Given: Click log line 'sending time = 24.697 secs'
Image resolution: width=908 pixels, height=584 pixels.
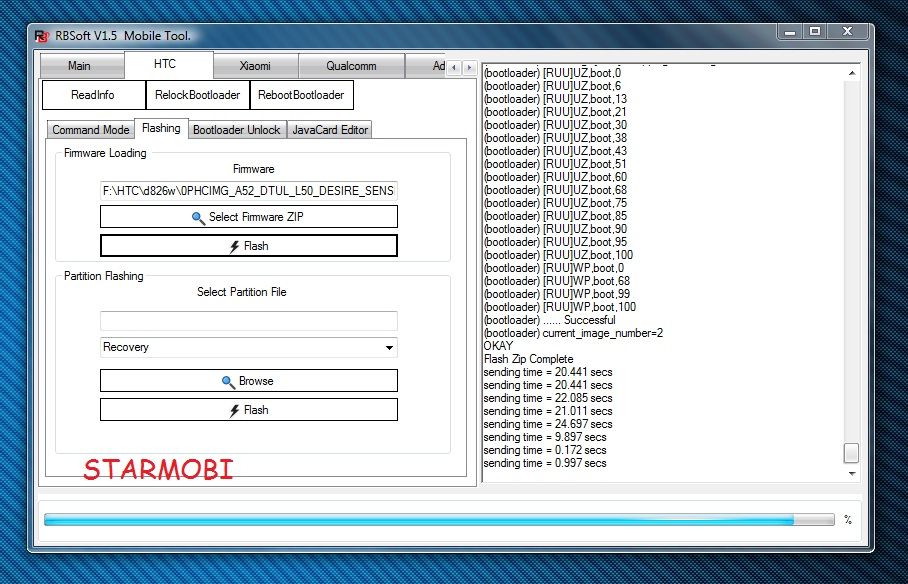Looking at the screenshot, I should click(x=548, y=424).
